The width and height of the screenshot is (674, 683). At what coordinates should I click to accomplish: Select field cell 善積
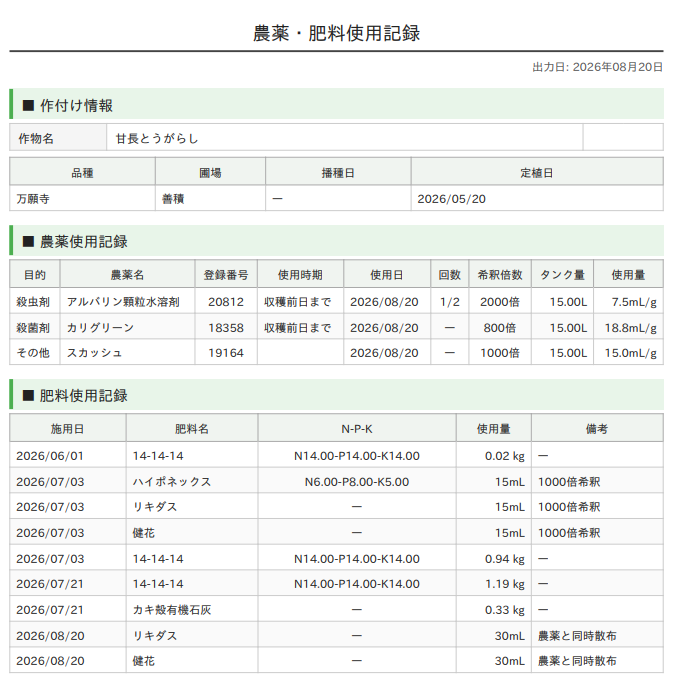(210, 199)
